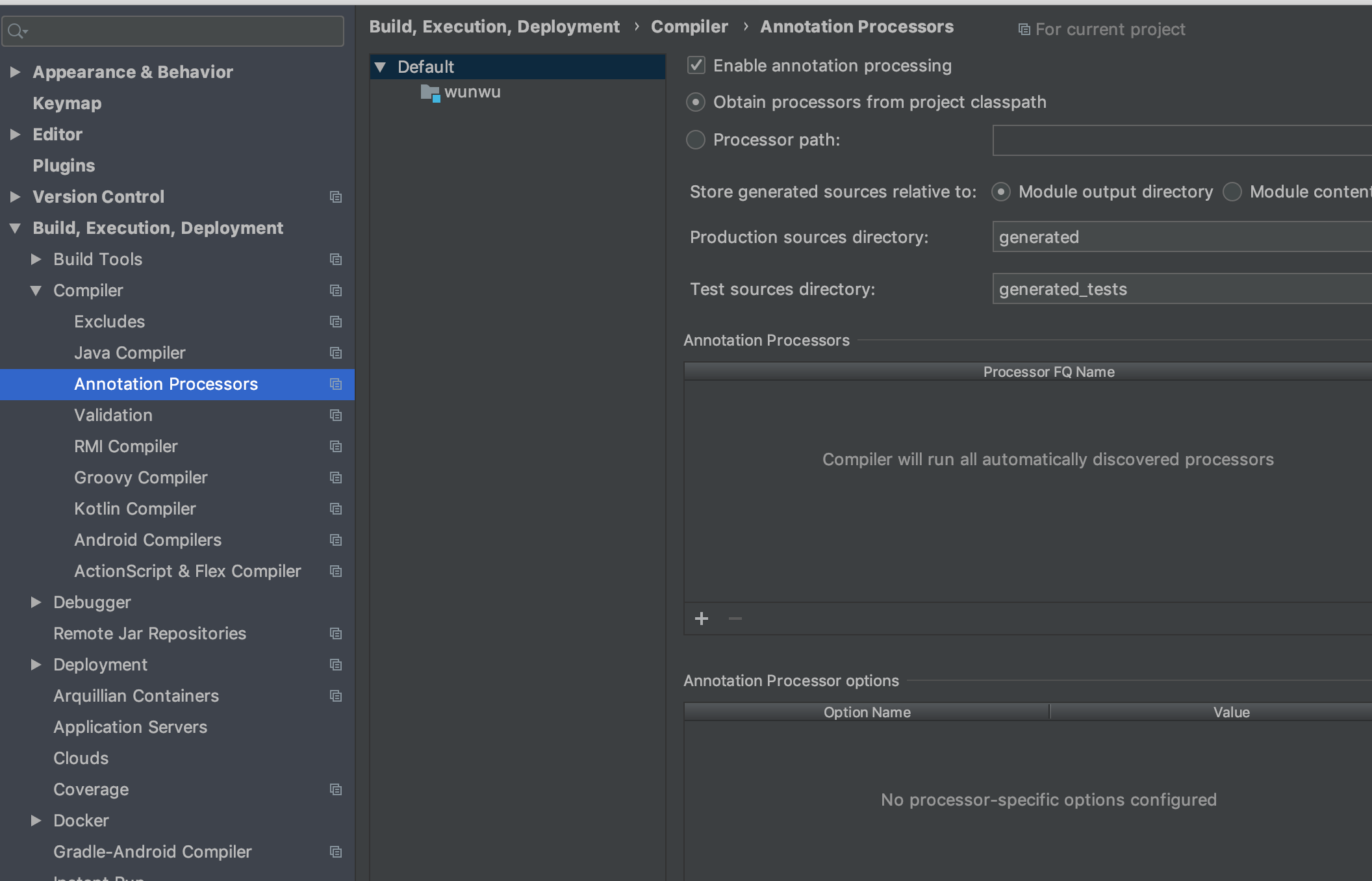Viewport: 1372px width, 881px height.
Task: Open Application Servers settings
Action: pyautogui.click(x=130, y=727)
